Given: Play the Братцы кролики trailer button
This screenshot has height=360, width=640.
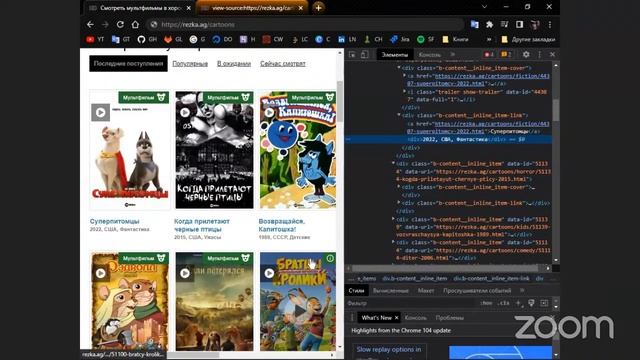Looking at the screenshot, I should [269, 273].
